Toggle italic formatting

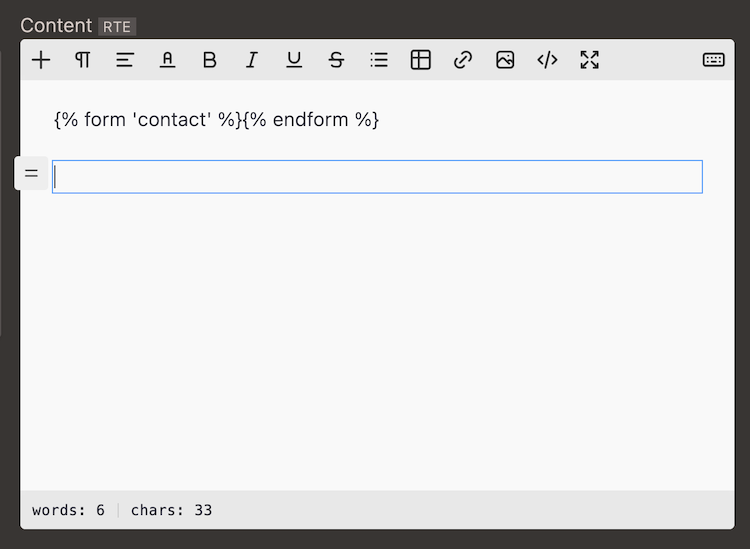252,60
